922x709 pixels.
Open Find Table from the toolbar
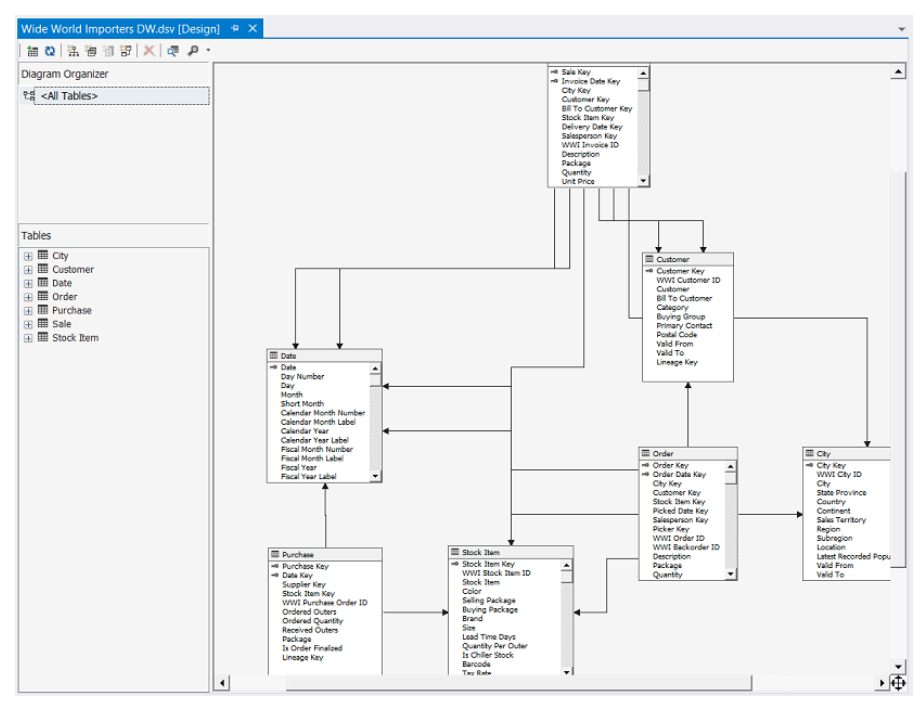click(173, 51)
